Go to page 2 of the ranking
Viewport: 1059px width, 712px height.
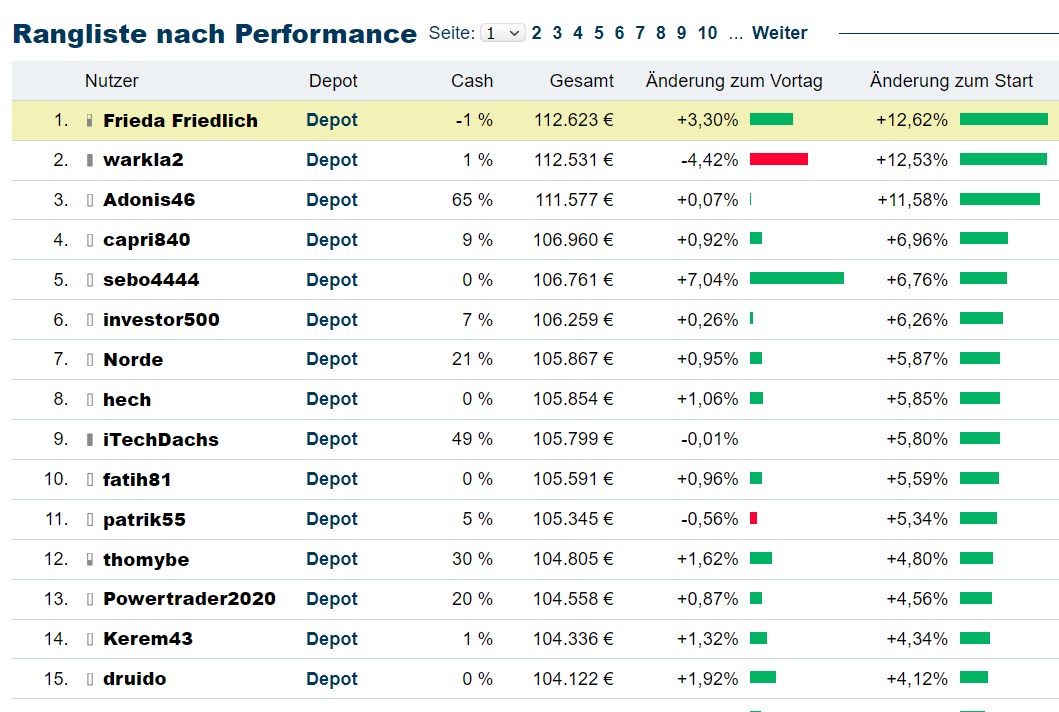[536, 32]
